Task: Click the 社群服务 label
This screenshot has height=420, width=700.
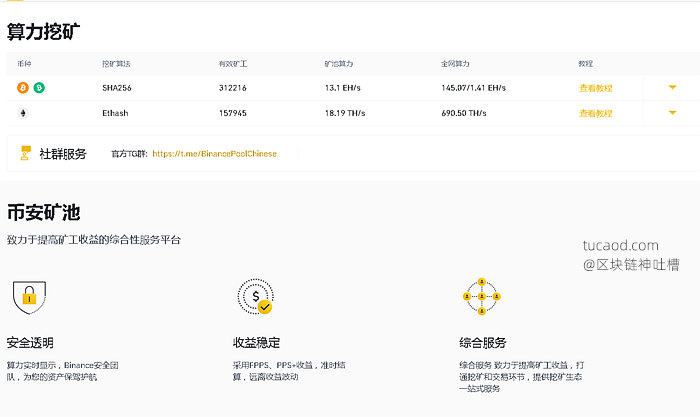Action: click(62, 154)
